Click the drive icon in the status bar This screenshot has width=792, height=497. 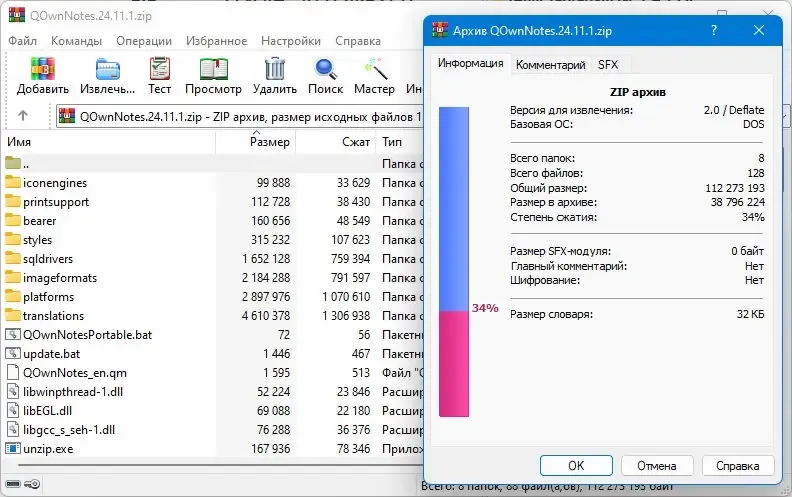tap(13, 484)
